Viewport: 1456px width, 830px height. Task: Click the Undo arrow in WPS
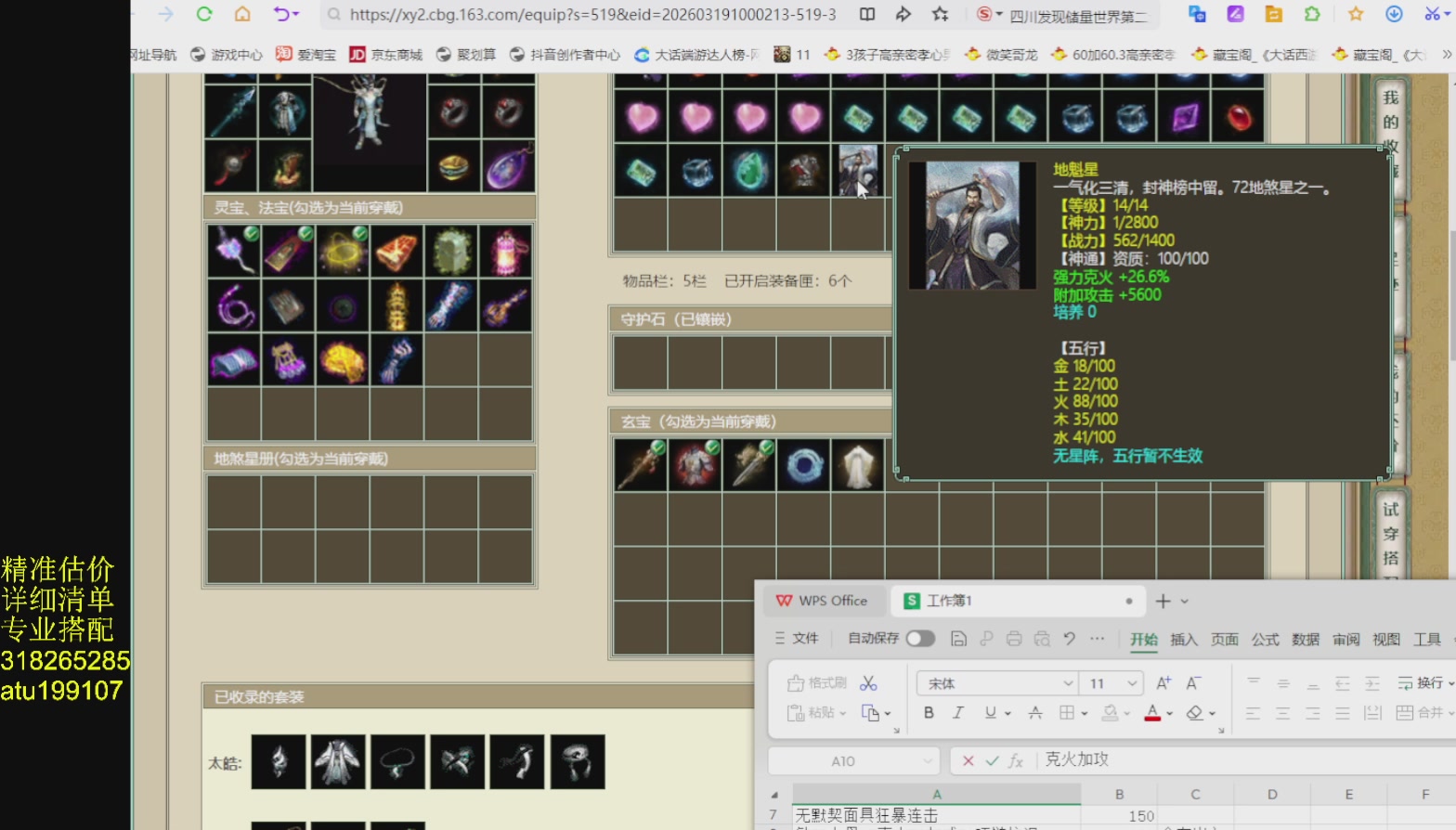(x=1070, y=639)
